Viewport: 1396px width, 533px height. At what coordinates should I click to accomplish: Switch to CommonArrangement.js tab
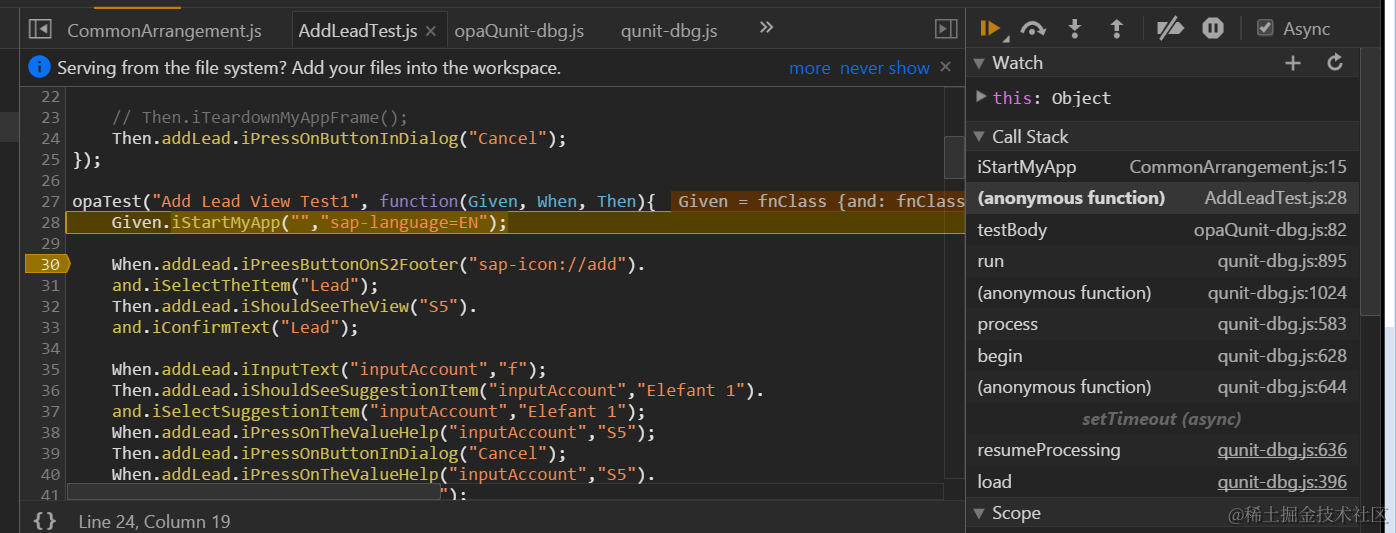coord(164,31)
